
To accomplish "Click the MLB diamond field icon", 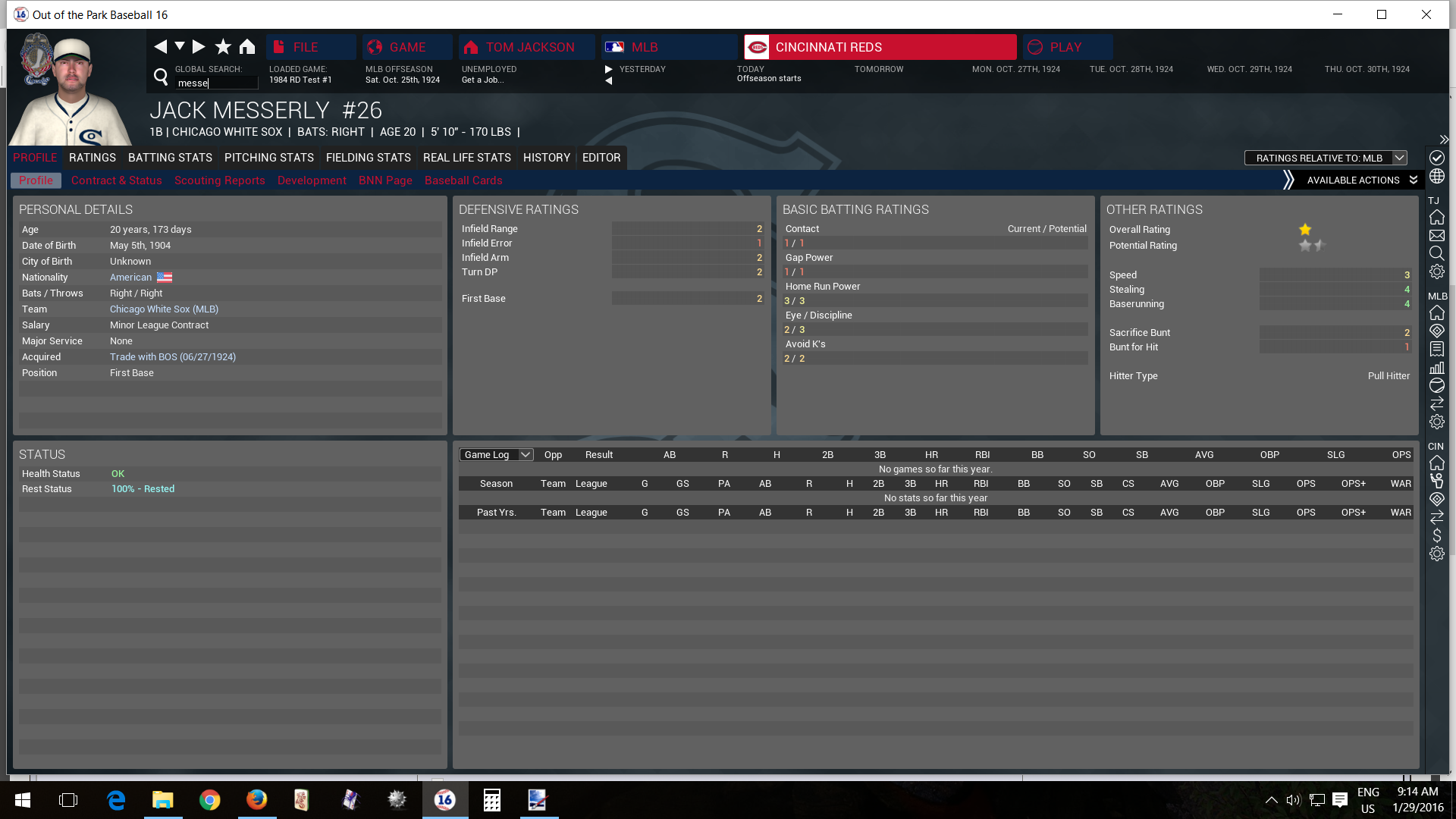I will [1437, 331].
